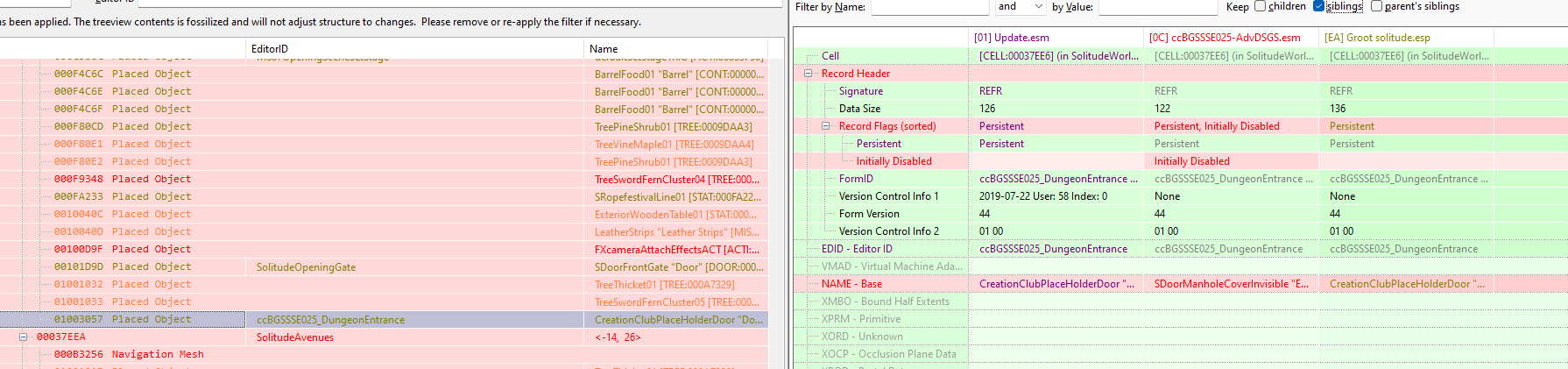Select record 00101D9D Placed Object

click(123, 266)
